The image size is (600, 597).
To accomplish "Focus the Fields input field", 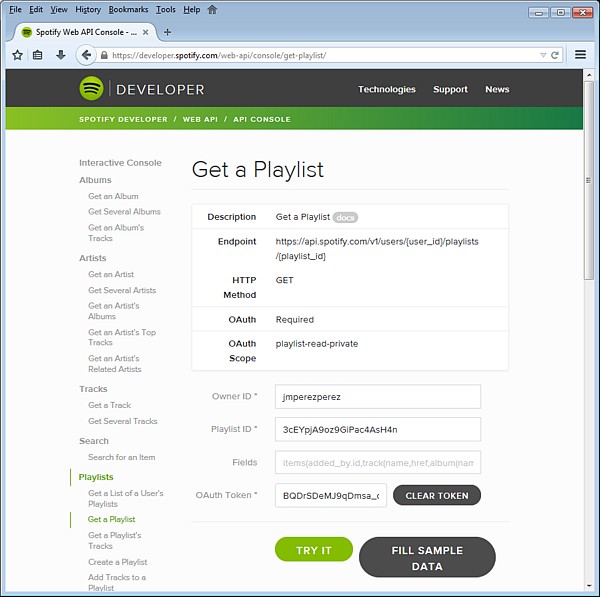I will click(378, 463).
